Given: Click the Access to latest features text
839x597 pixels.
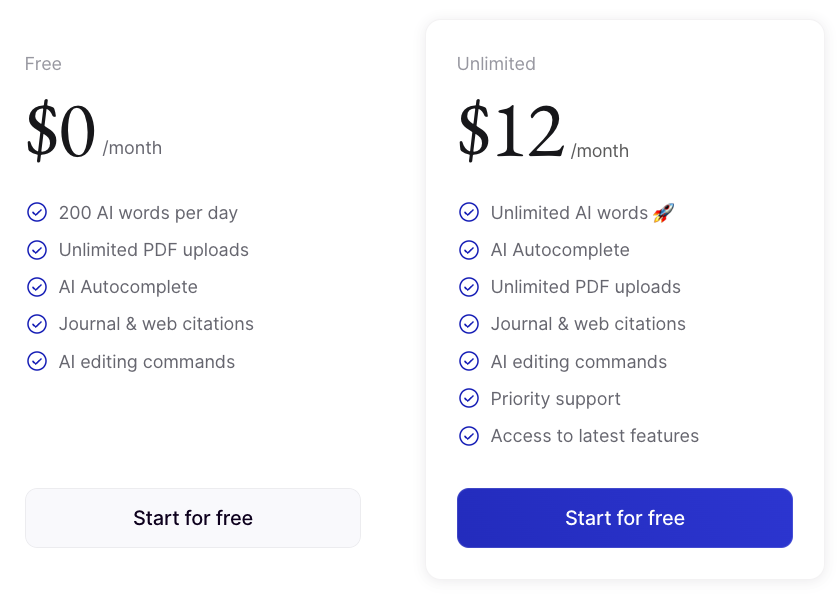Looking at the screenshot, I should click(594, 436).
